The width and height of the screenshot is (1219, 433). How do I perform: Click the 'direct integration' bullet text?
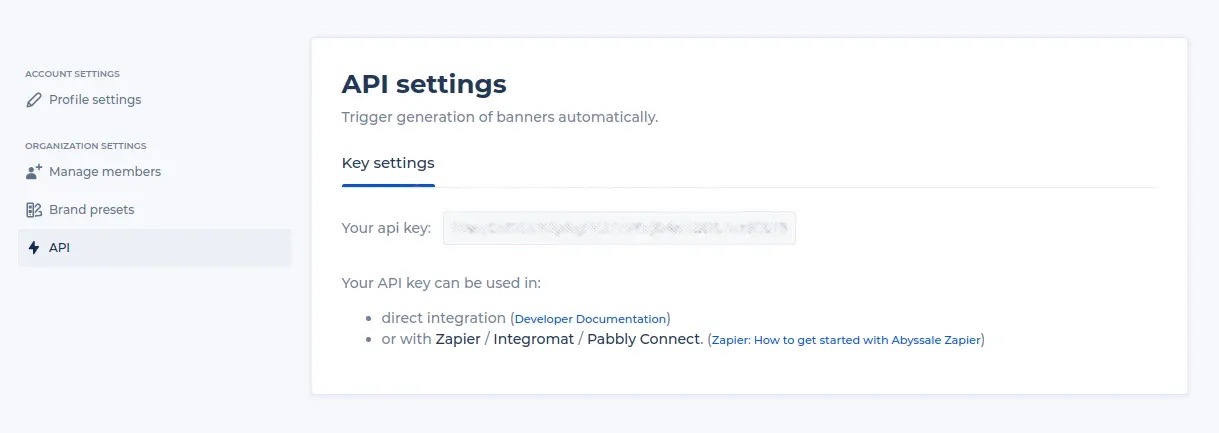[x=444, y=317]
